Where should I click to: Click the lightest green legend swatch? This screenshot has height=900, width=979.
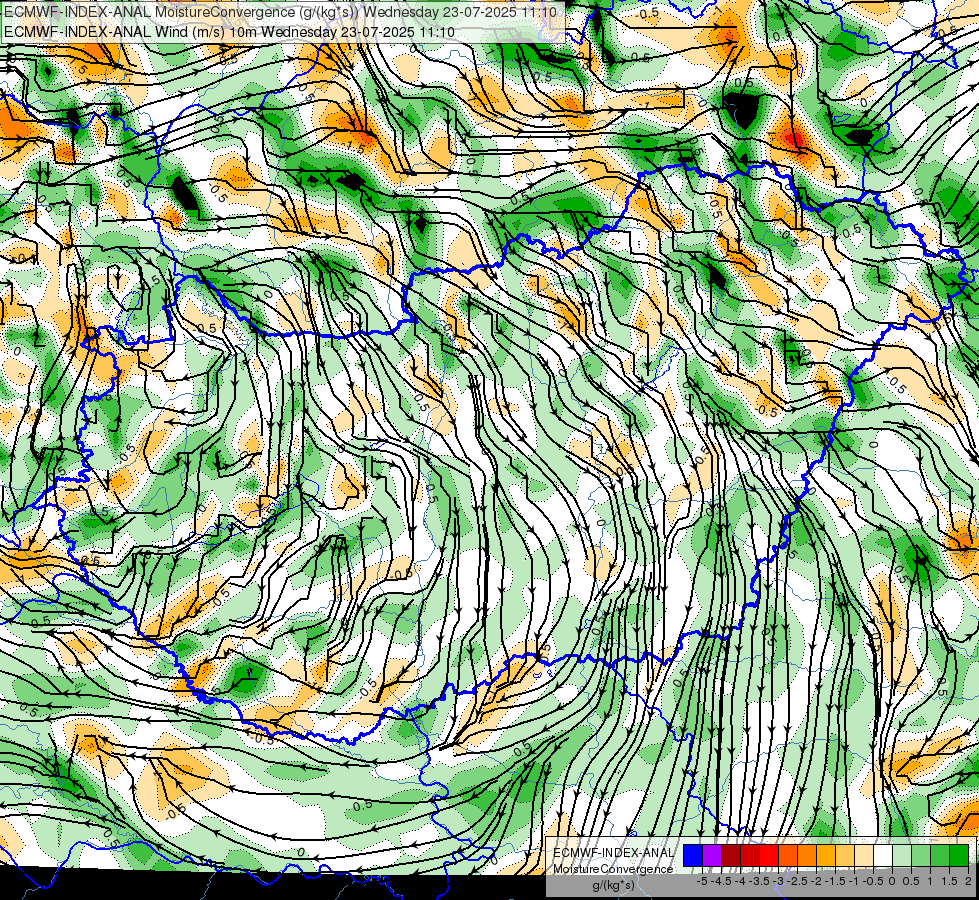[902, 856]
